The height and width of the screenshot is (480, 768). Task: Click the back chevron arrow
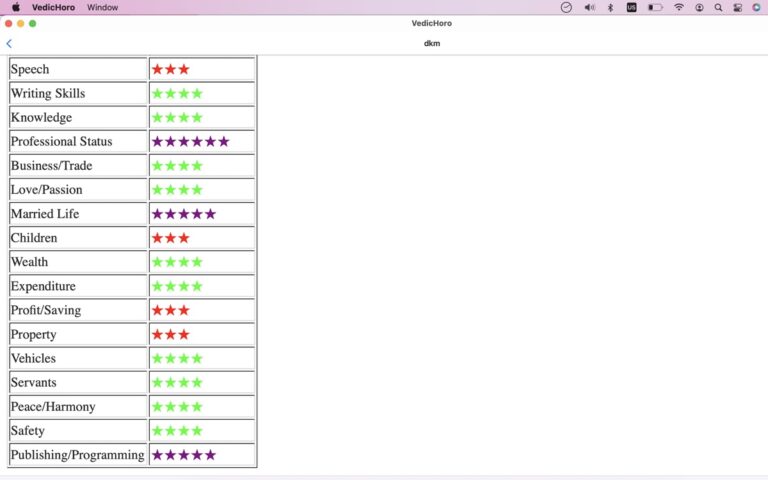pos(9,43)
